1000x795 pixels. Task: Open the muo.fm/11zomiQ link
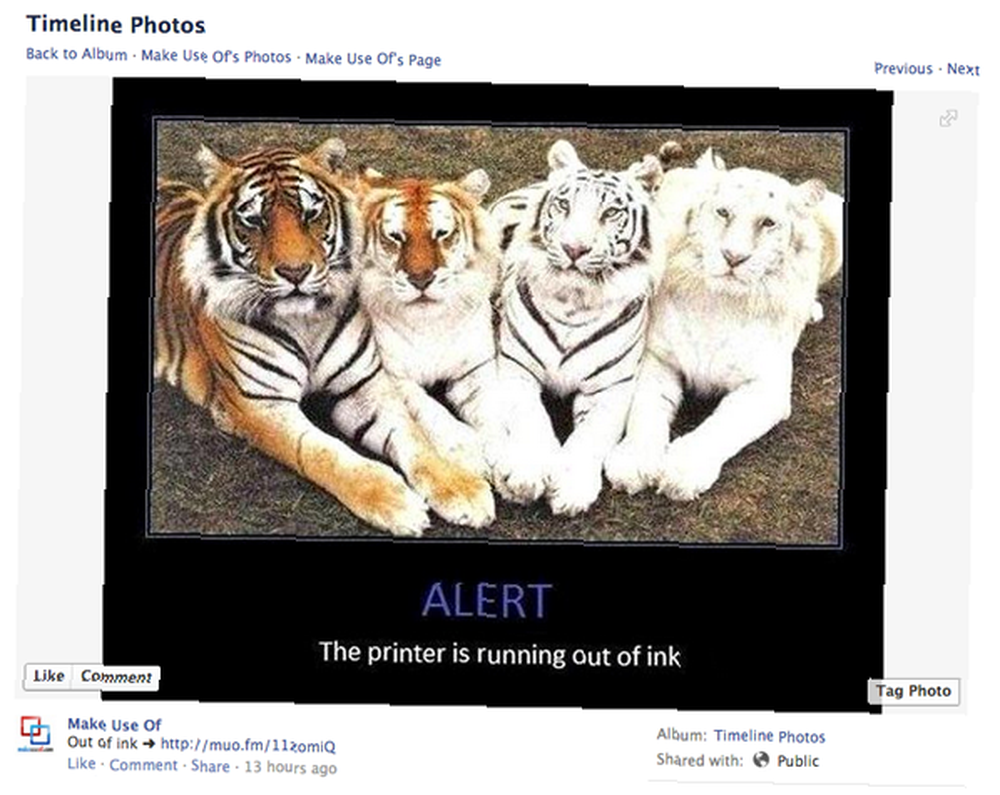tap(247, 745)
